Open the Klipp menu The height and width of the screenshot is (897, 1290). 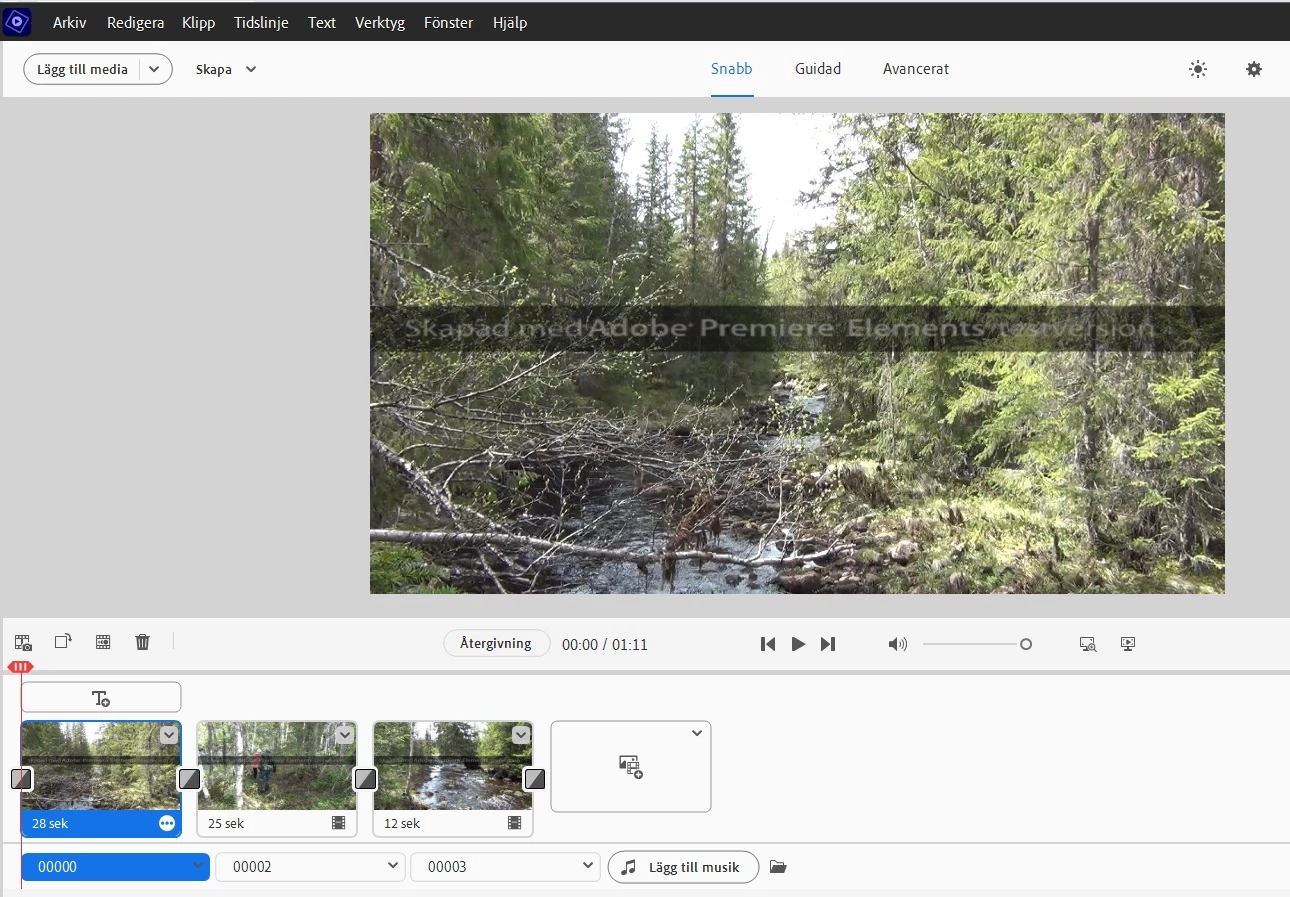click(199, 22)
